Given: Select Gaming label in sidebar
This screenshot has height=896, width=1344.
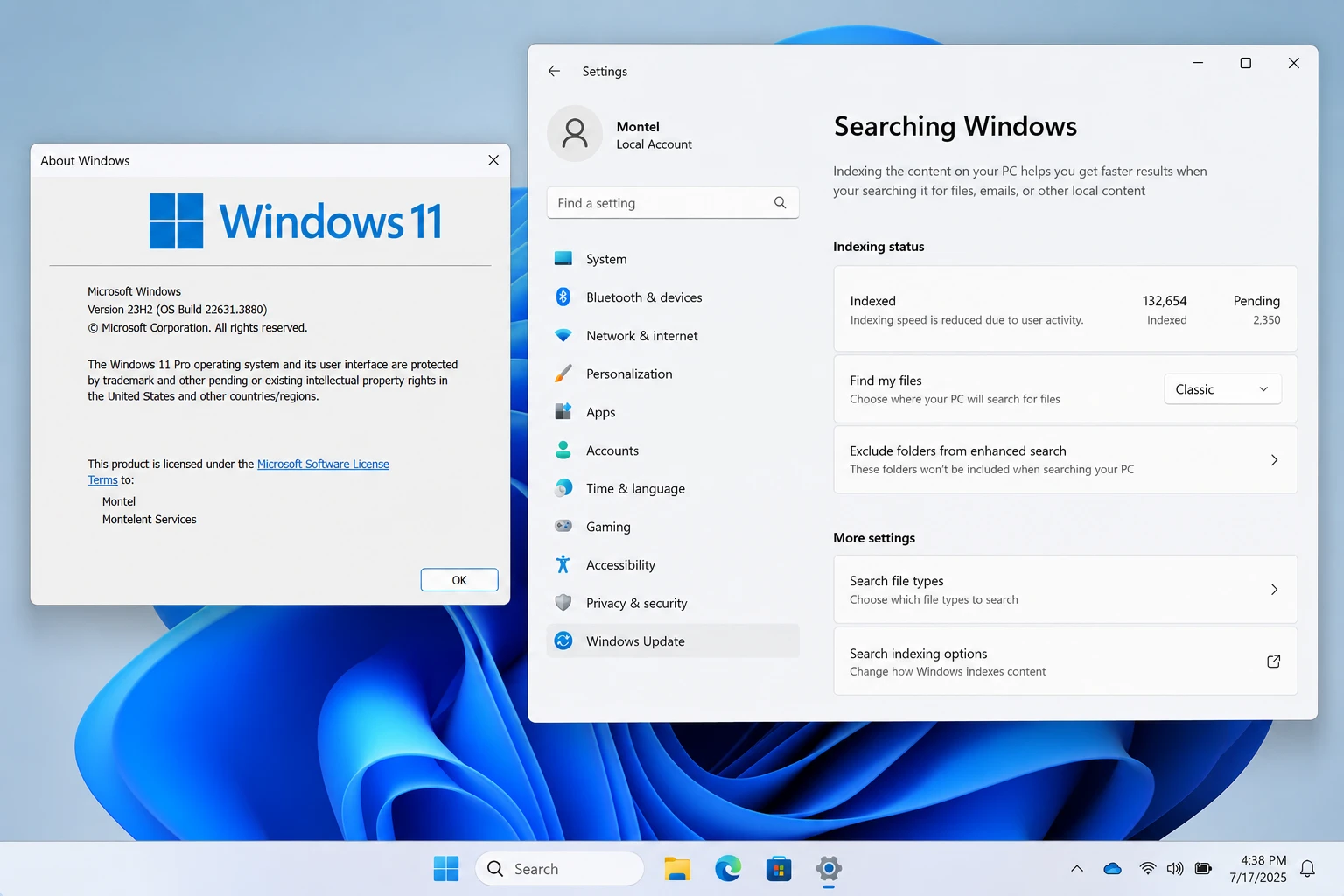Looking at the screenshot, I should (x=608, y=527).
